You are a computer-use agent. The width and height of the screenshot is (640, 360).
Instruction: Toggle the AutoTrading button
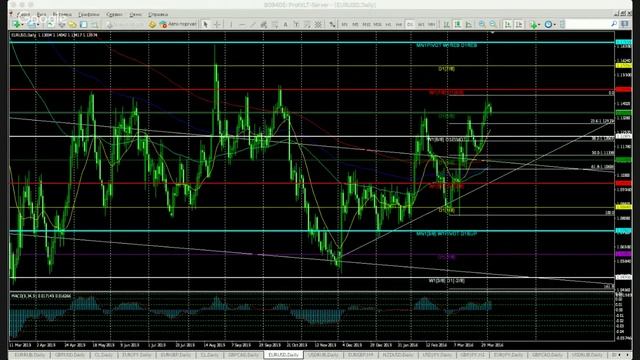(178, 24)
